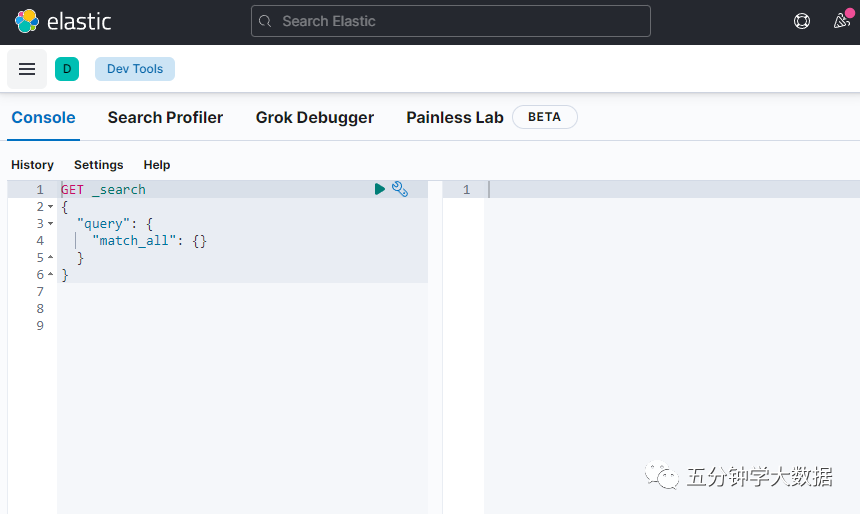This screenshot has height=514, width=860.
Task: Collapse the code fold at line 2
Action: pyautogui.click(x=51, y=207)
